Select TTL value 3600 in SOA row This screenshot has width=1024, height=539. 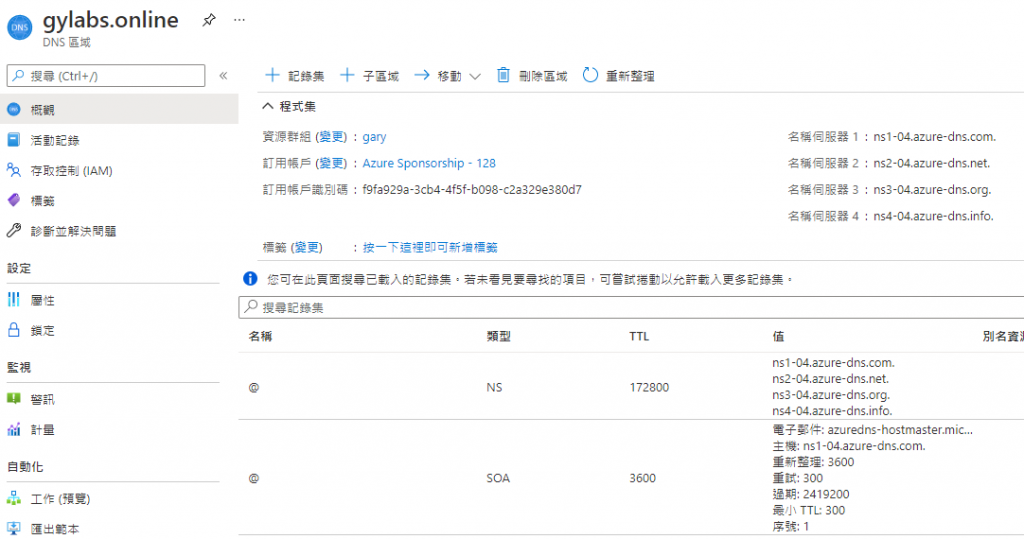click(x=643, y=478)
